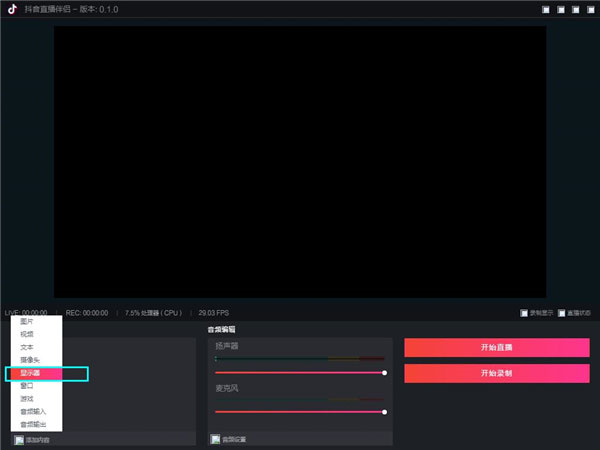600x450 pixels.
Task: Pick 游戏 from the source list
Action: point(27,398)
